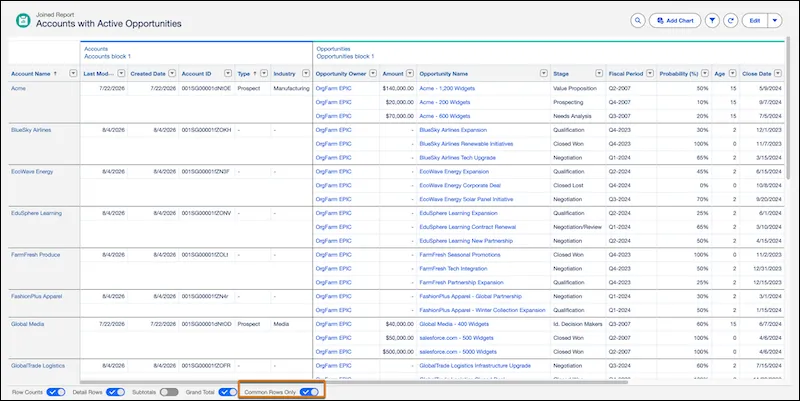Open the BlueSky Airlines account link
The height and width of the screenshot is (401, 800).
(x=31, y=130)
